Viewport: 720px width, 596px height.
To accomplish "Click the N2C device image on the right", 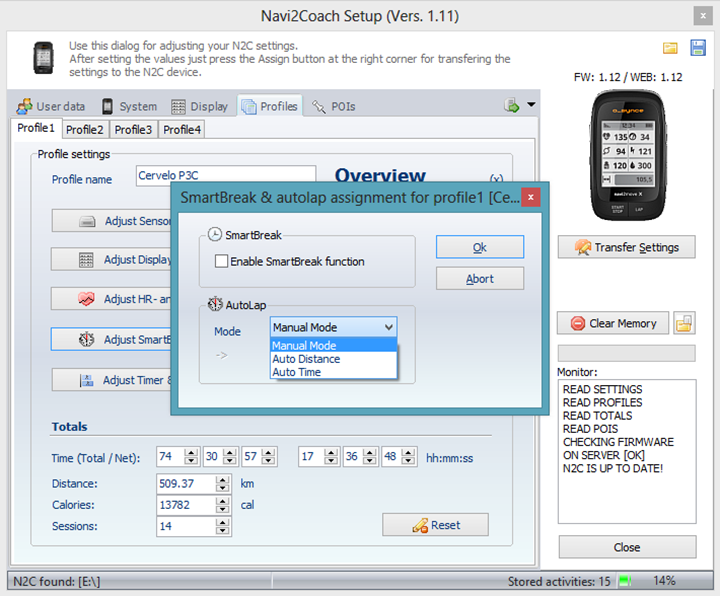I will click(x=628, y=156).
